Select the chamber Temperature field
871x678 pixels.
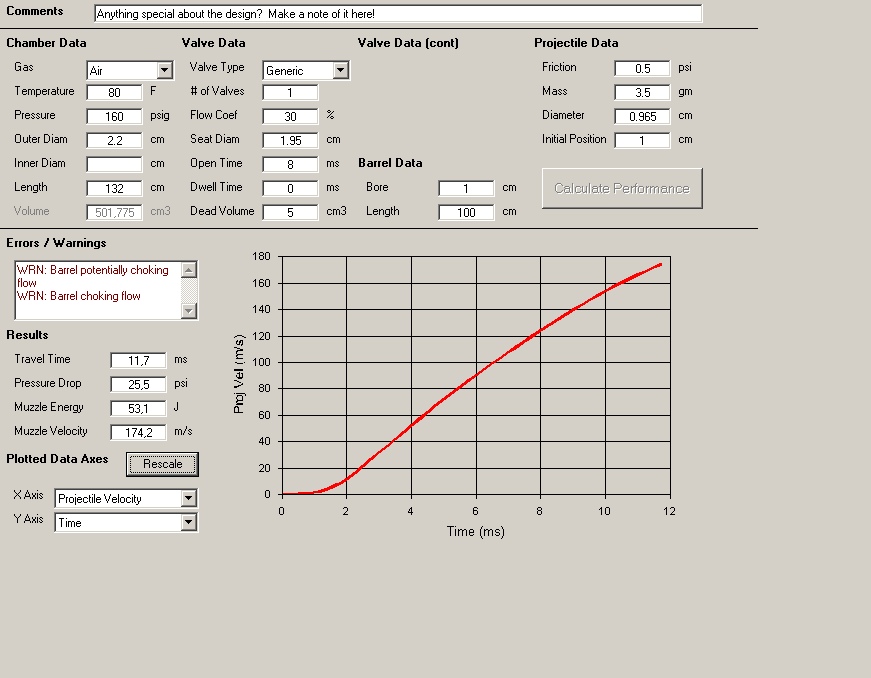coord(114,92)
